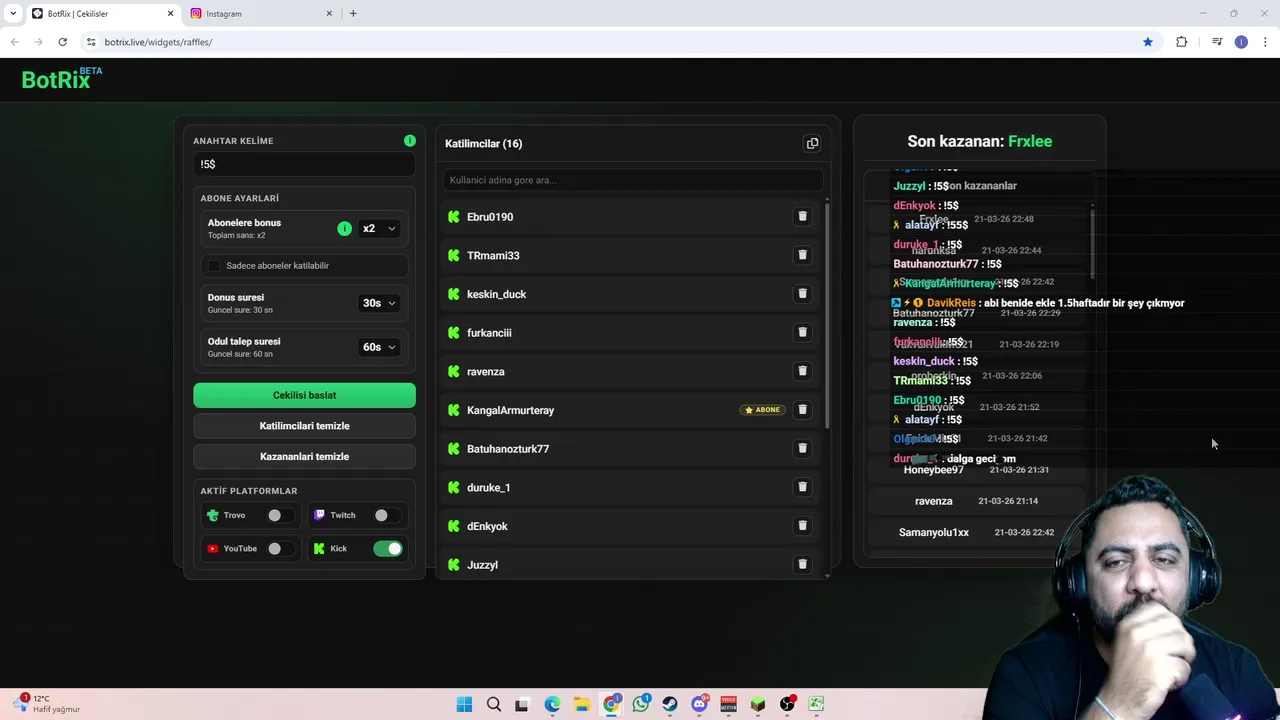1280x720 pixels.
Task: Click the Samanyolu1xx winner entry
Action: 976,532
